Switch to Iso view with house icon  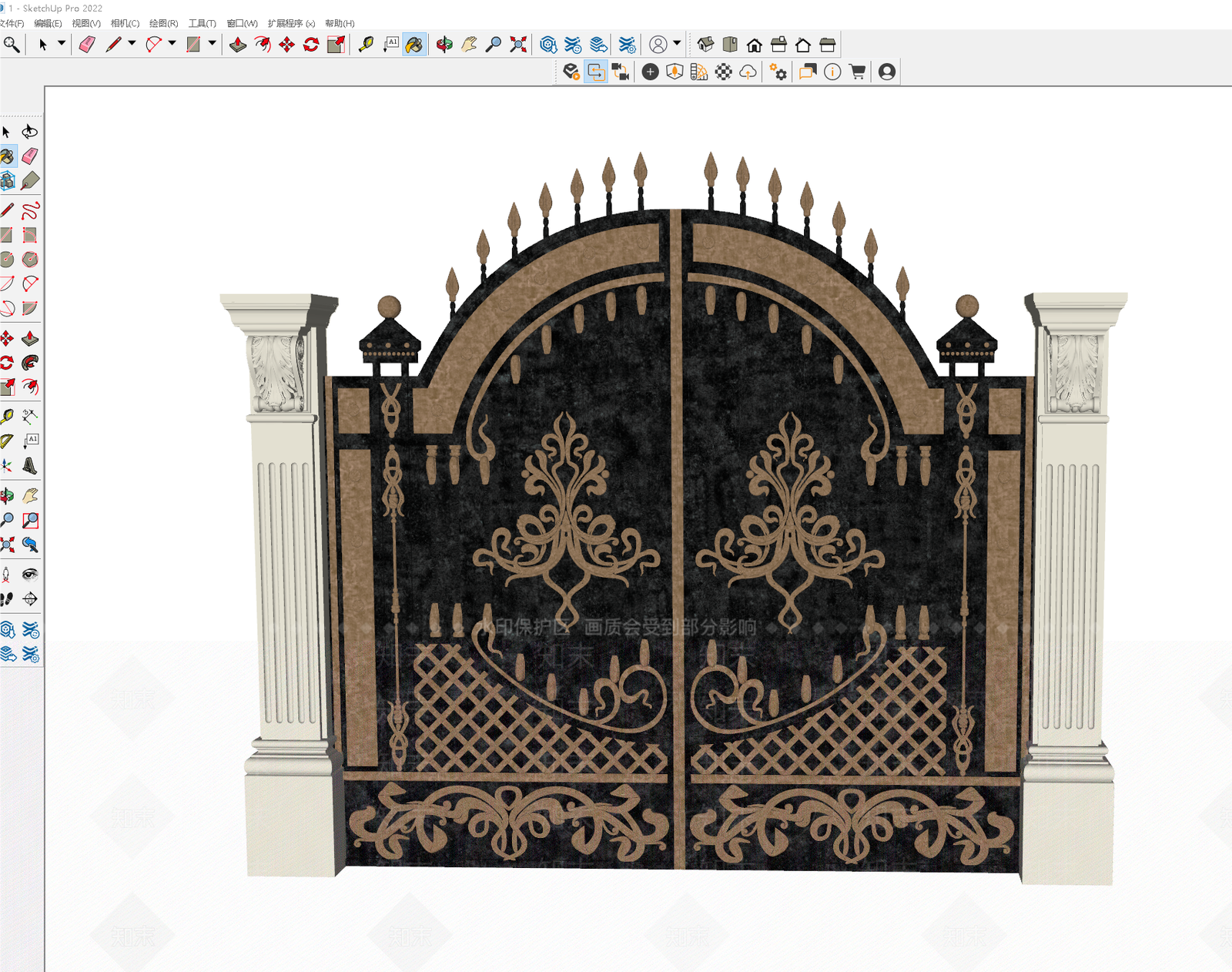click(705, 45)
